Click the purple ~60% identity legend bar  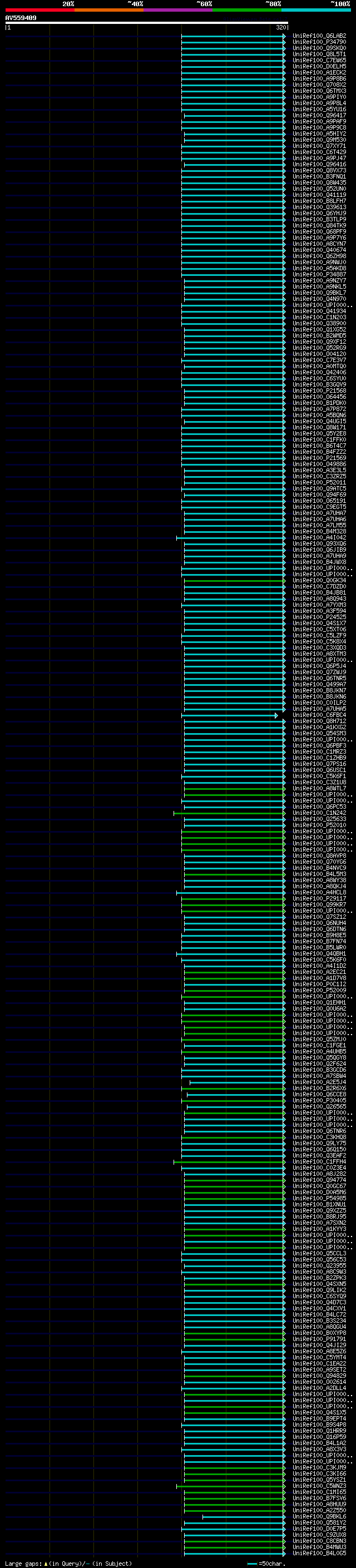click(x=177, y=10)
